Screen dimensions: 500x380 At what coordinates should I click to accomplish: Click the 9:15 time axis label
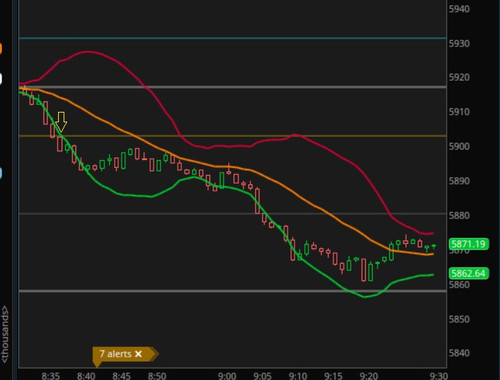coord(333,376)
